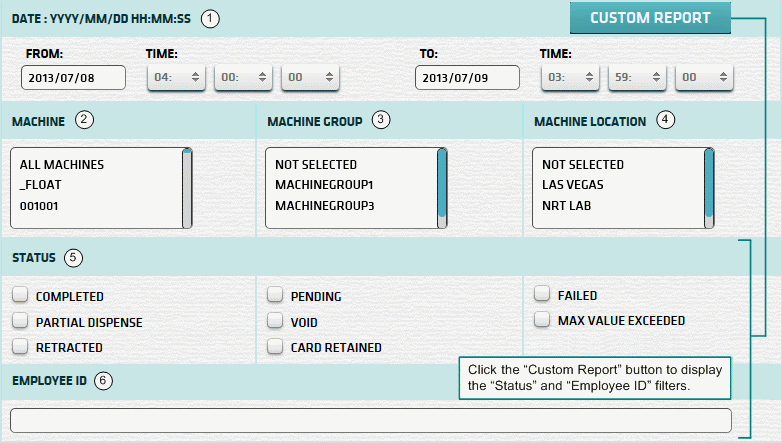782x443 pixels.
Task: Pick NRT LAB machine location
Action: pos(567,205)
